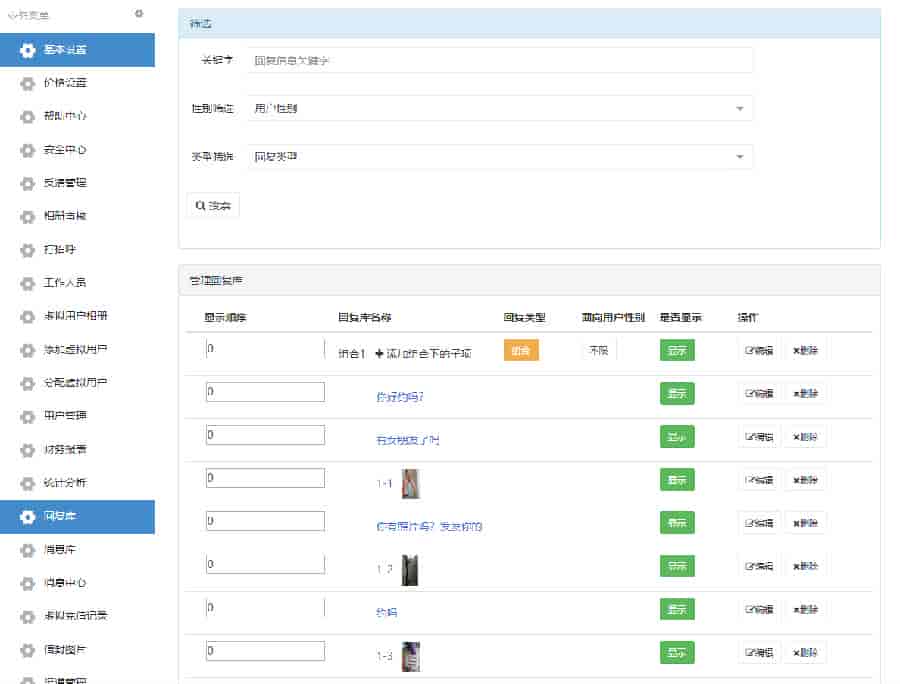
Task: Toggle the green 显示 button in the 组合1 row
Action: [x=677, y=351]
